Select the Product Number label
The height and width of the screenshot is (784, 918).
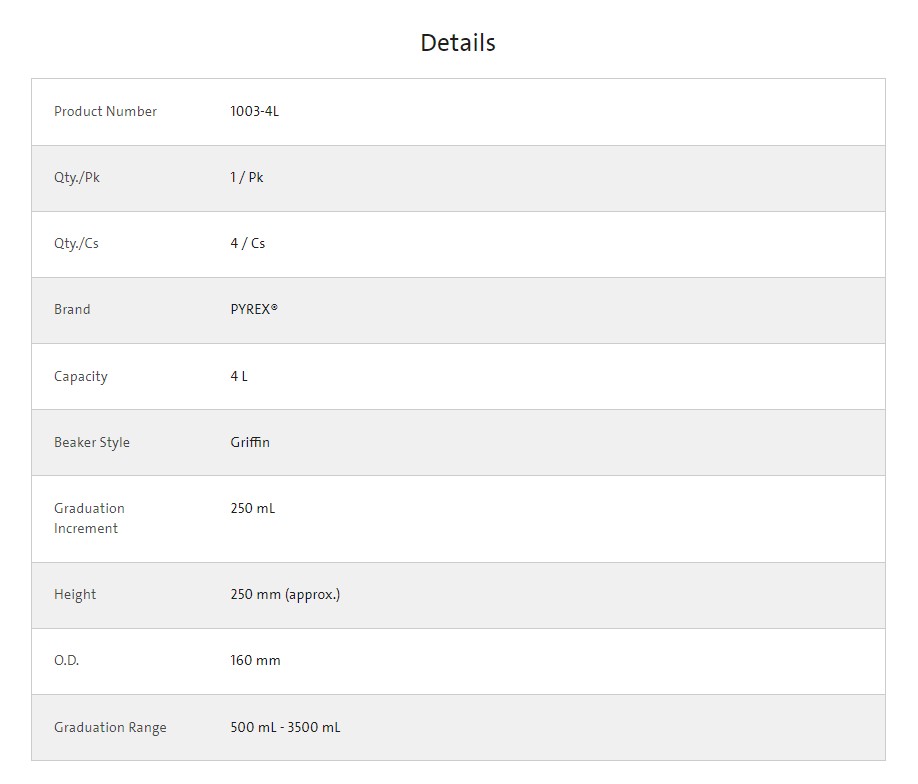tap(105, 112)
